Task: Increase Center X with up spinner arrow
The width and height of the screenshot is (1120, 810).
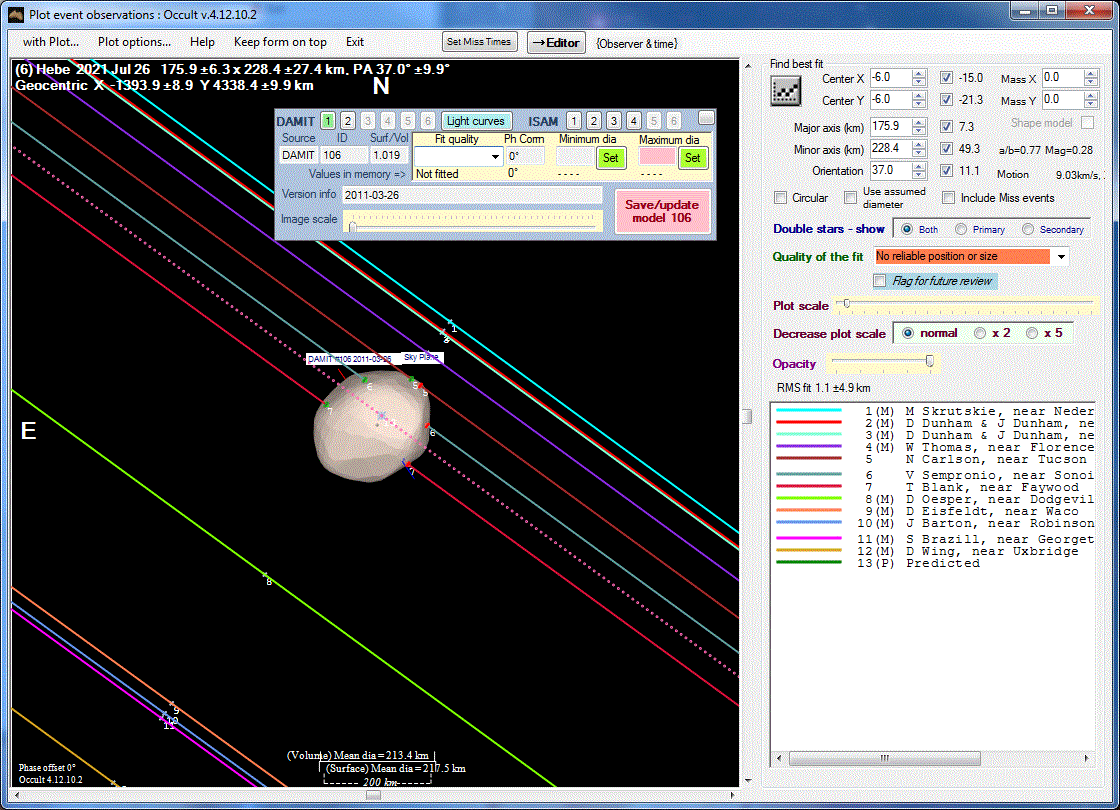Action: tap(919, 74)
